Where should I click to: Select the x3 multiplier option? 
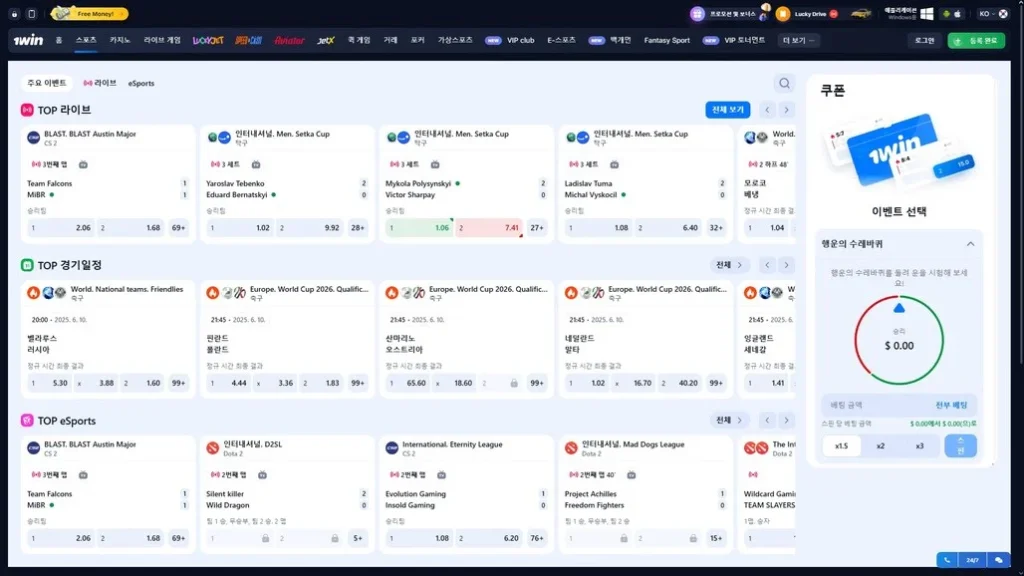pos(919,446)
